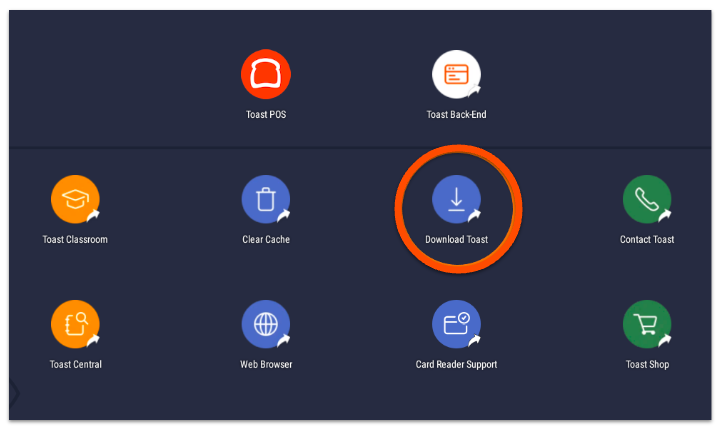Image resolution: width=721 pixels, height=428 pixels.
Task: Expand the left edge chevron drawer
Action: tap(15, 393)
